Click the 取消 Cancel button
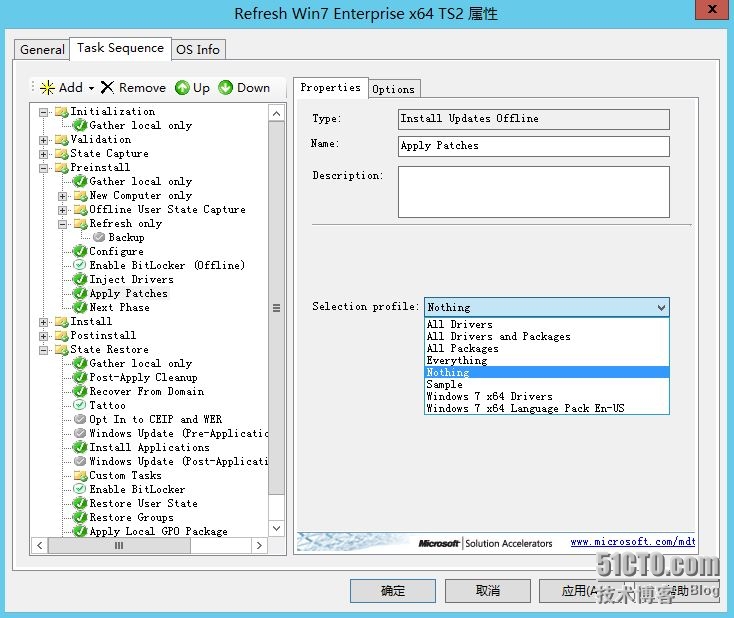Image resolution: width=734 pixels, height=618 pixels. 488,591
